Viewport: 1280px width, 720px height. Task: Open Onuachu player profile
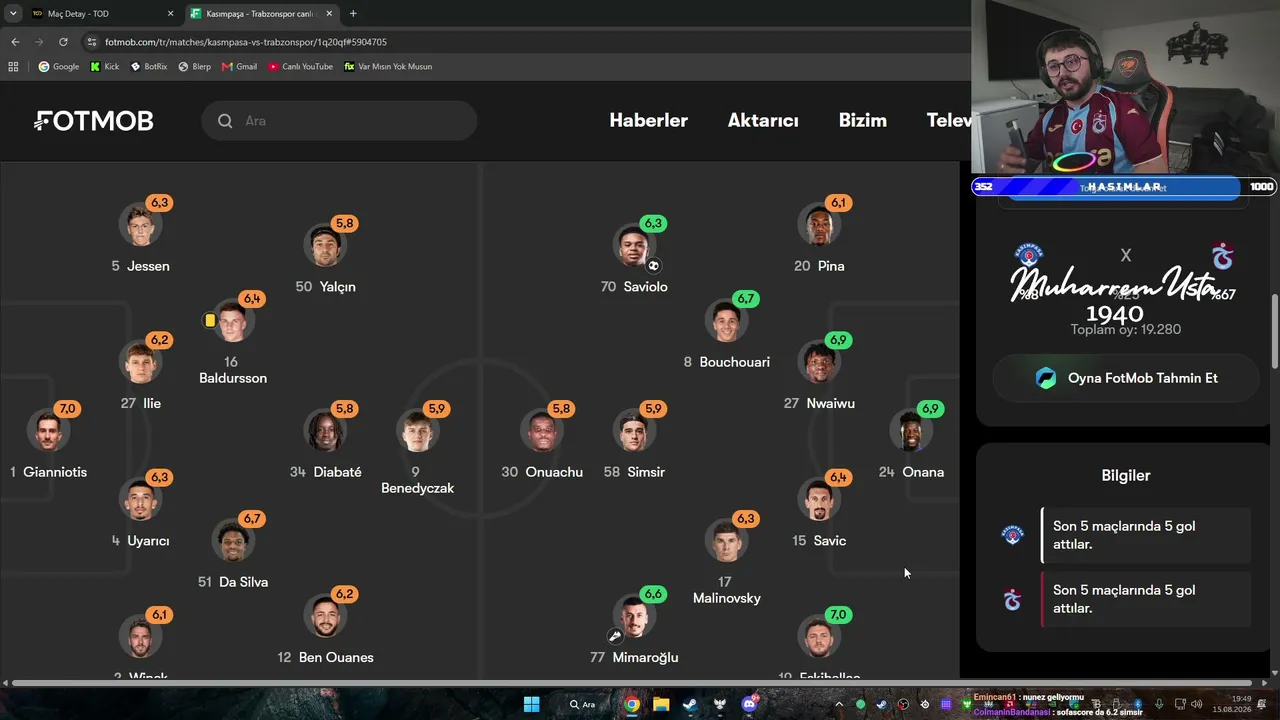[542, 442]
